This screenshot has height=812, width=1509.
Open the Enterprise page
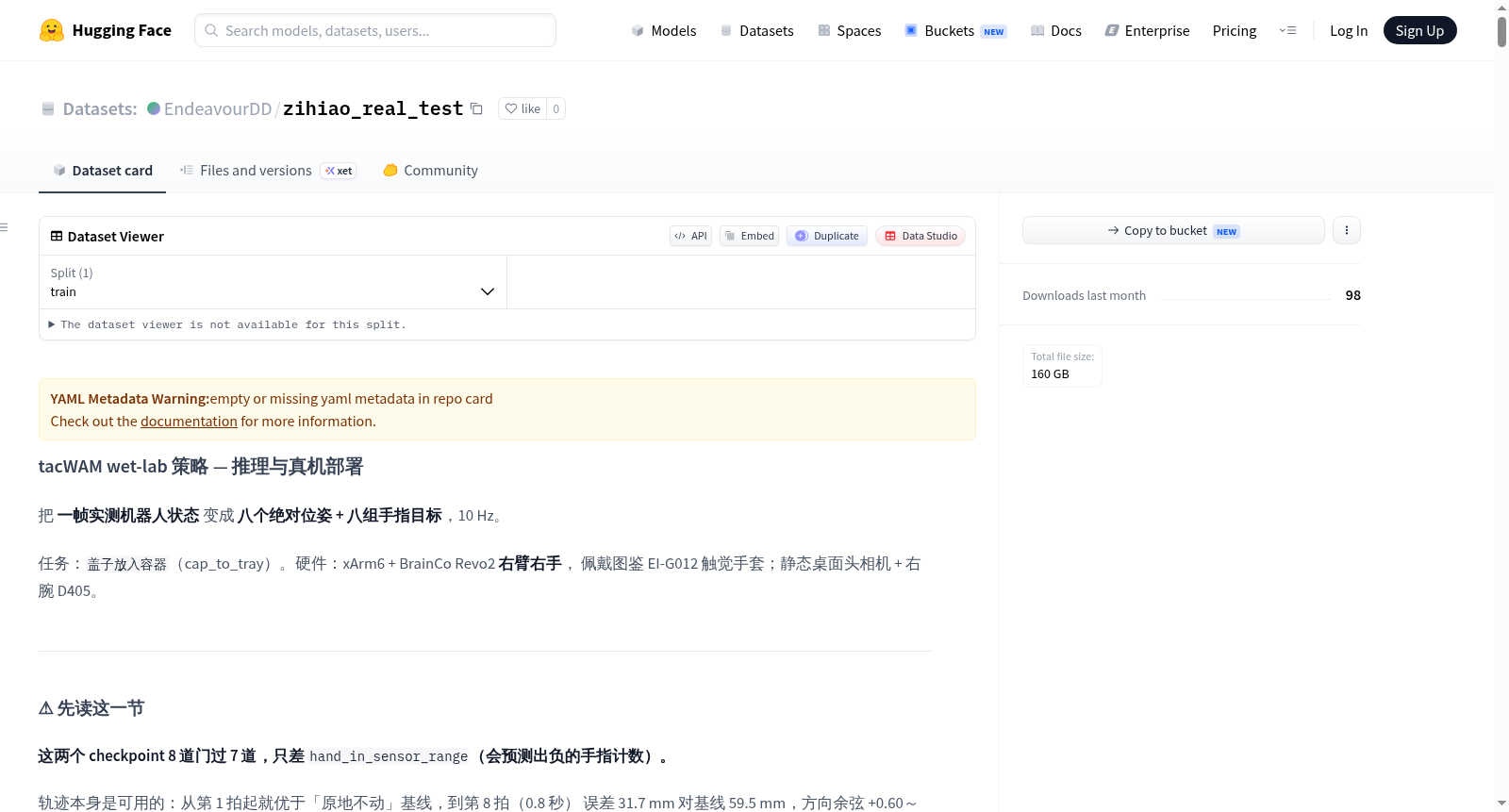point(1147,30)
